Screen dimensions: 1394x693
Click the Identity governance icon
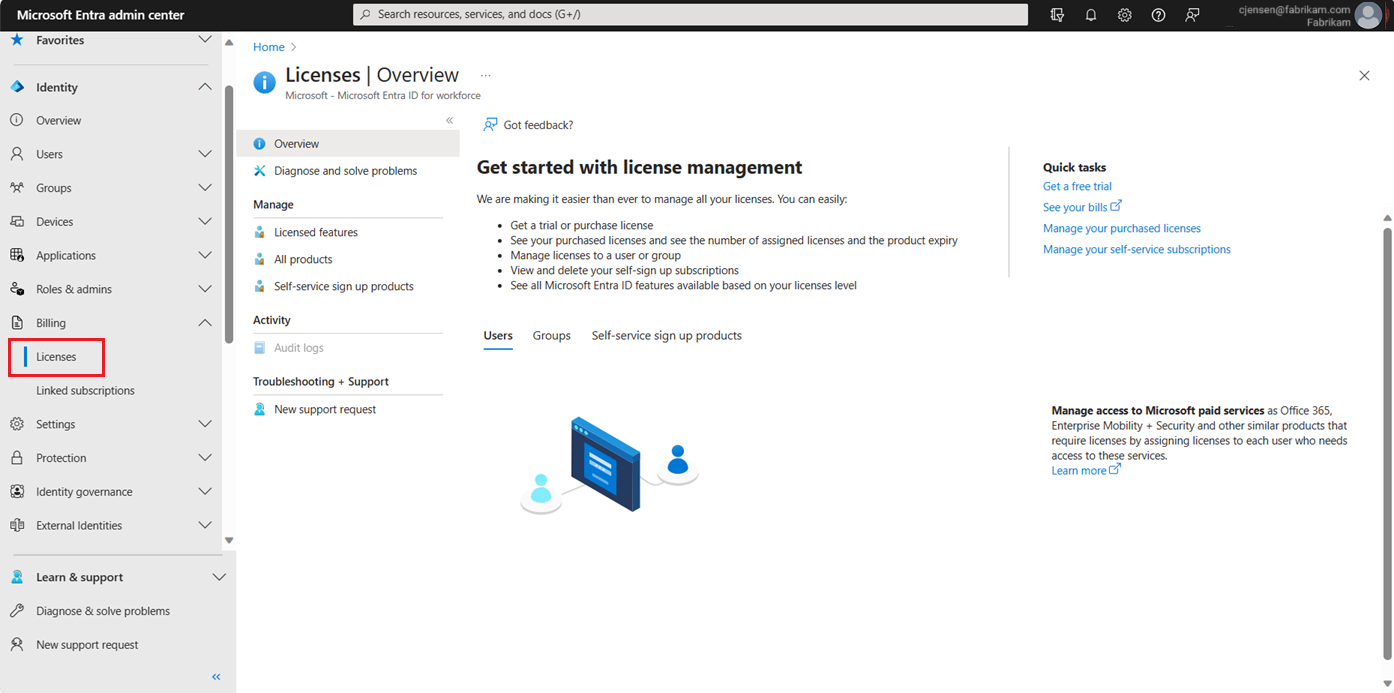click(17, 492)
